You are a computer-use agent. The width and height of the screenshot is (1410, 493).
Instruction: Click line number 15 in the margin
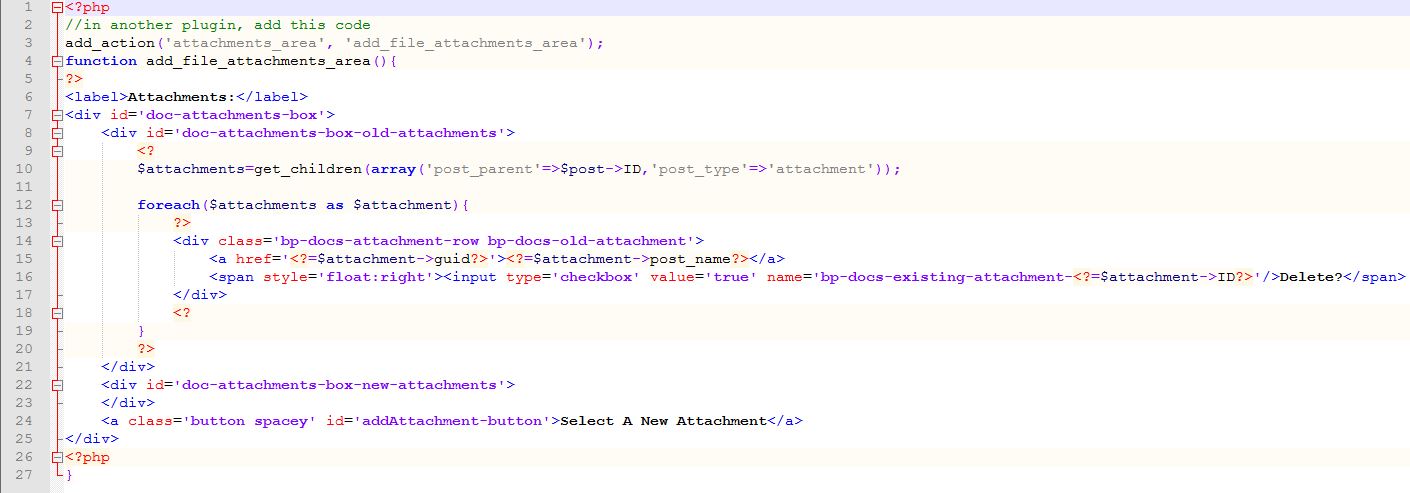24,259
